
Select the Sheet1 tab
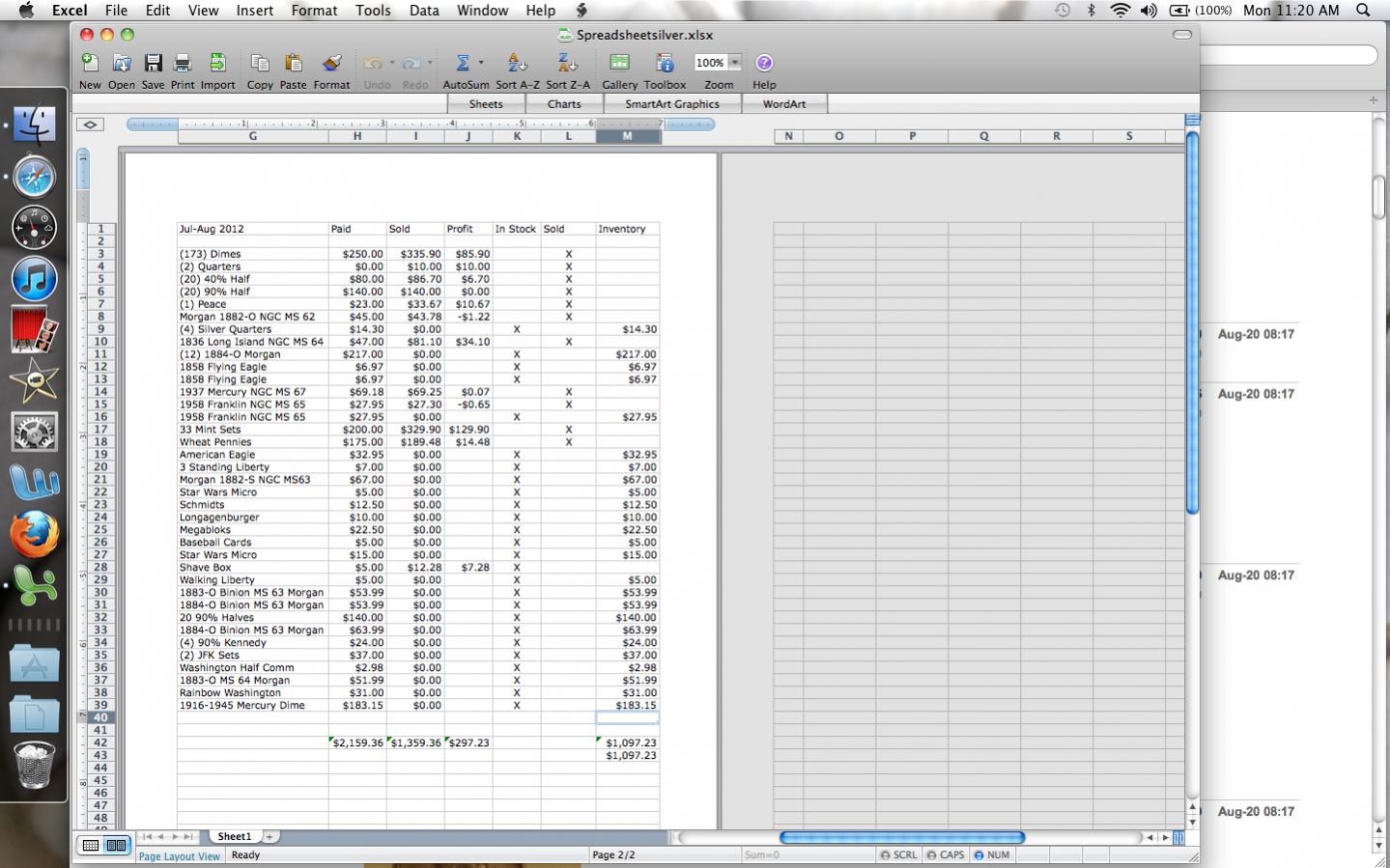pyautogui.click(x=234, y=836)
